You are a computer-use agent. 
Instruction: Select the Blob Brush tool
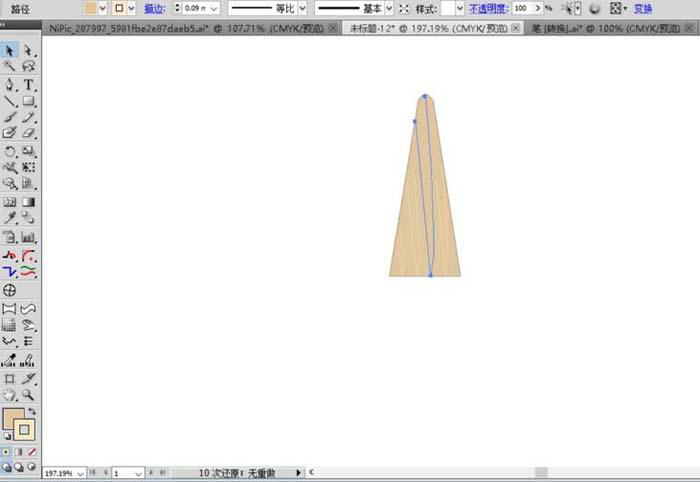pos(9,133)
